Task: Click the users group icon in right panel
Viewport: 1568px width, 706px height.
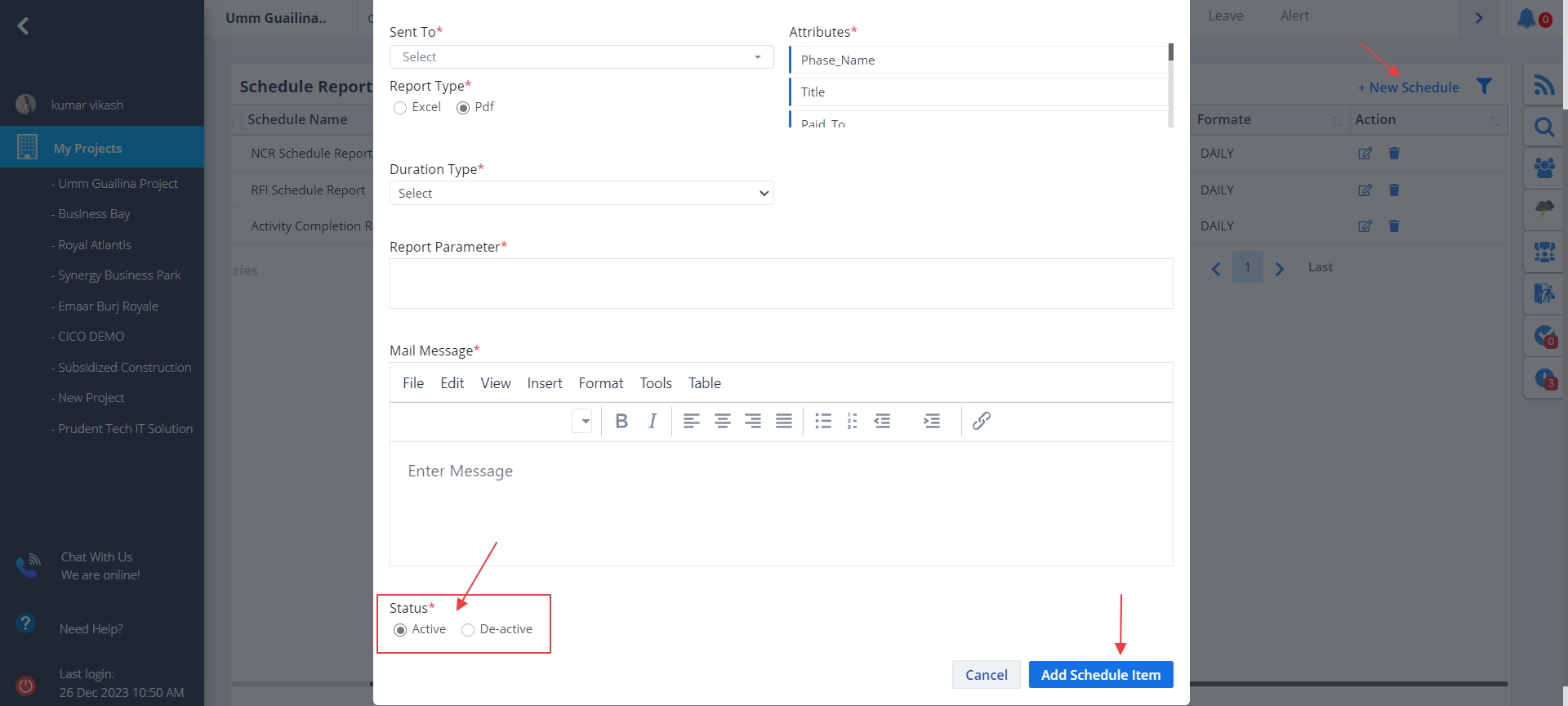Action: pyautogui.click(x=1543, y=168)
